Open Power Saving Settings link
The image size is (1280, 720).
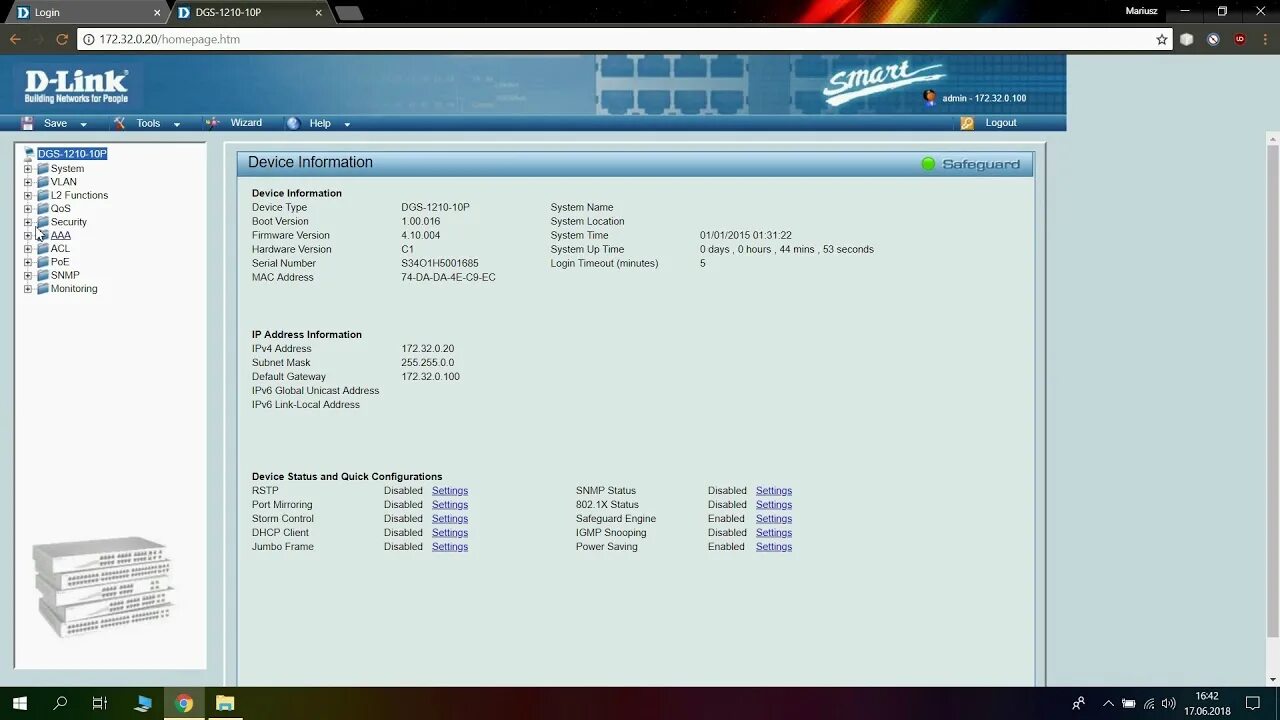[774, 547]
